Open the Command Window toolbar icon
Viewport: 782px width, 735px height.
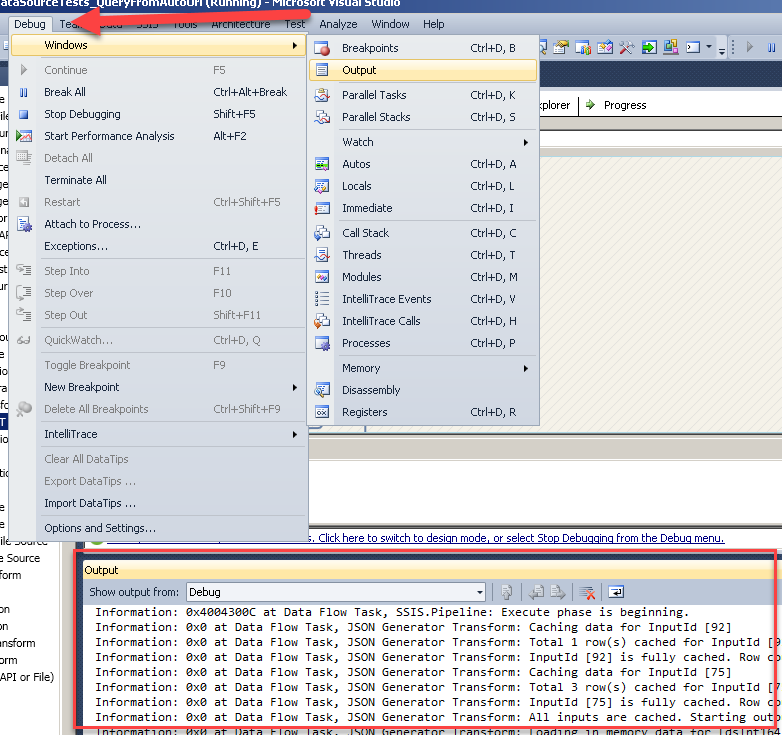tap(693, 47)
